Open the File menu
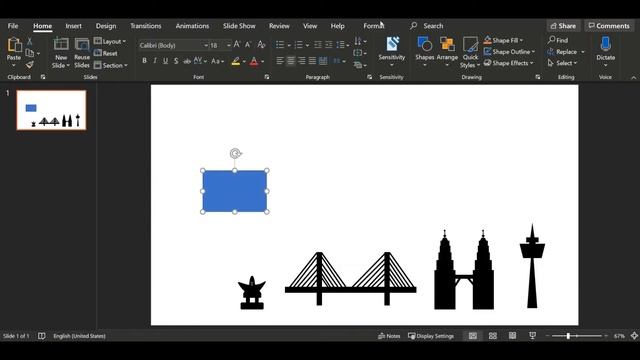Viewport: 640px width, 360px height. pyautogui.click(x=13, y=26)
